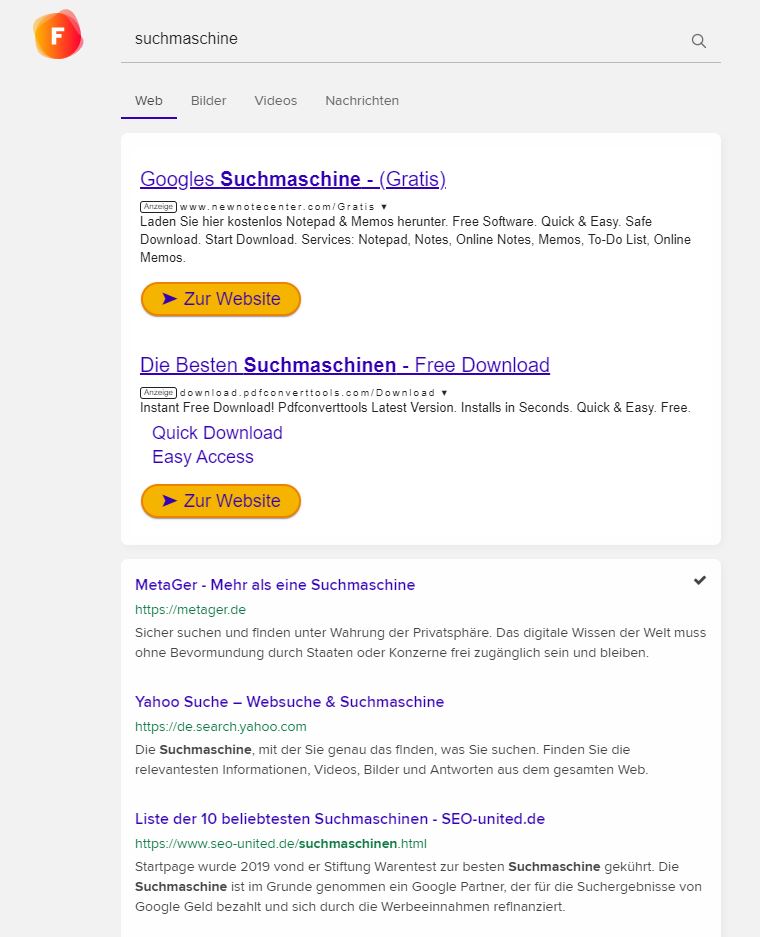
Task: Click Zur Website button under Notepad ad
Action: click(221, 299)
